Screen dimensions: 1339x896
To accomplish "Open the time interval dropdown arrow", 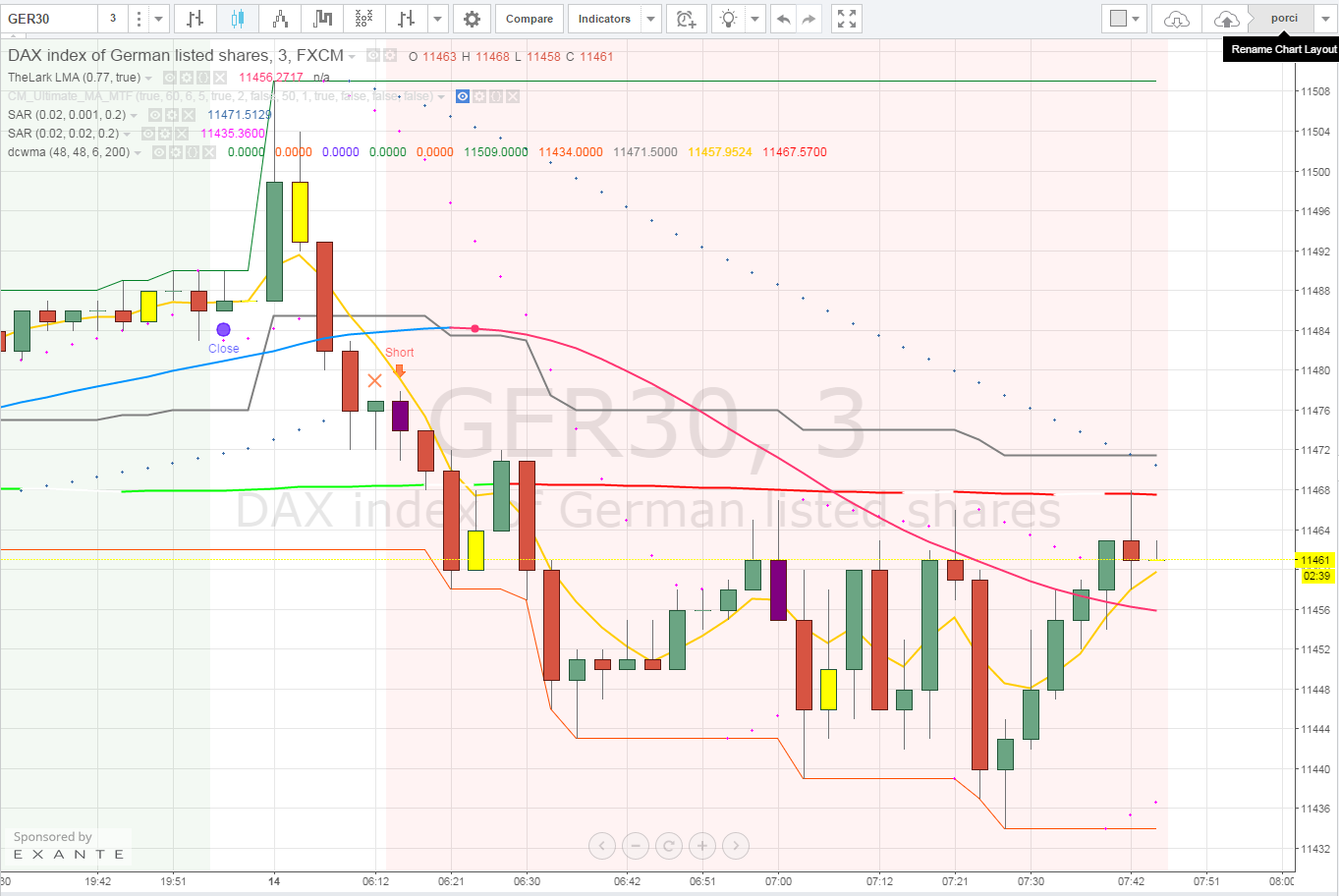I will click(x=158, y=19).
